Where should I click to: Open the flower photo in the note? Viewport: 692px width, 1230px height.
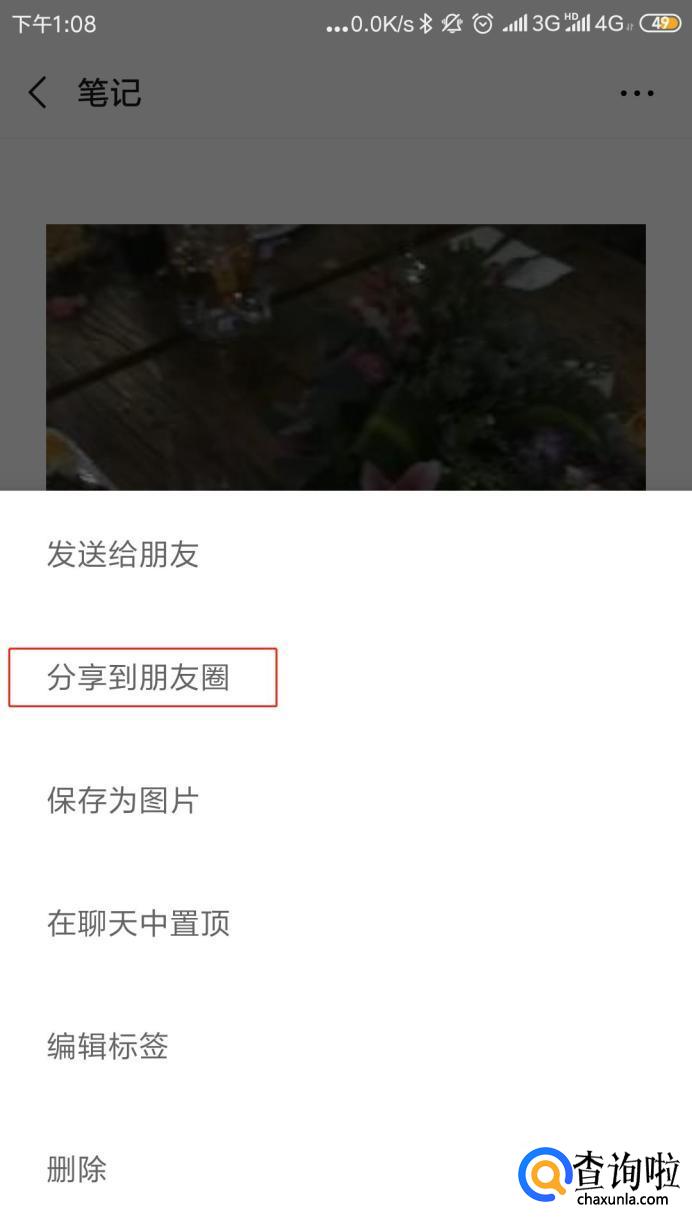(x=346, y=357)
